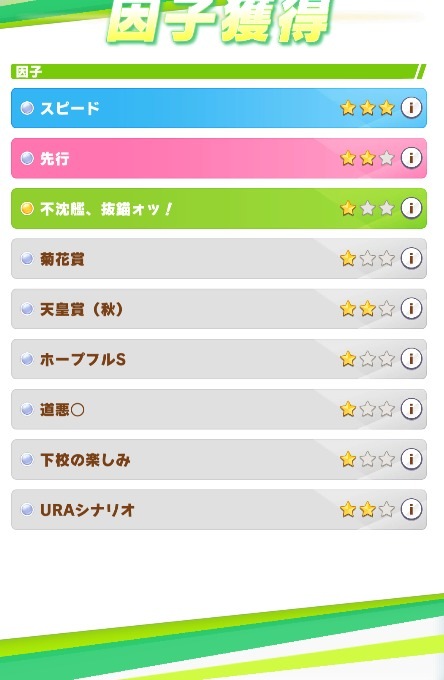444x680 pixels.
Task: Open info for スピード factor
Action: click(x=411, y=108)
